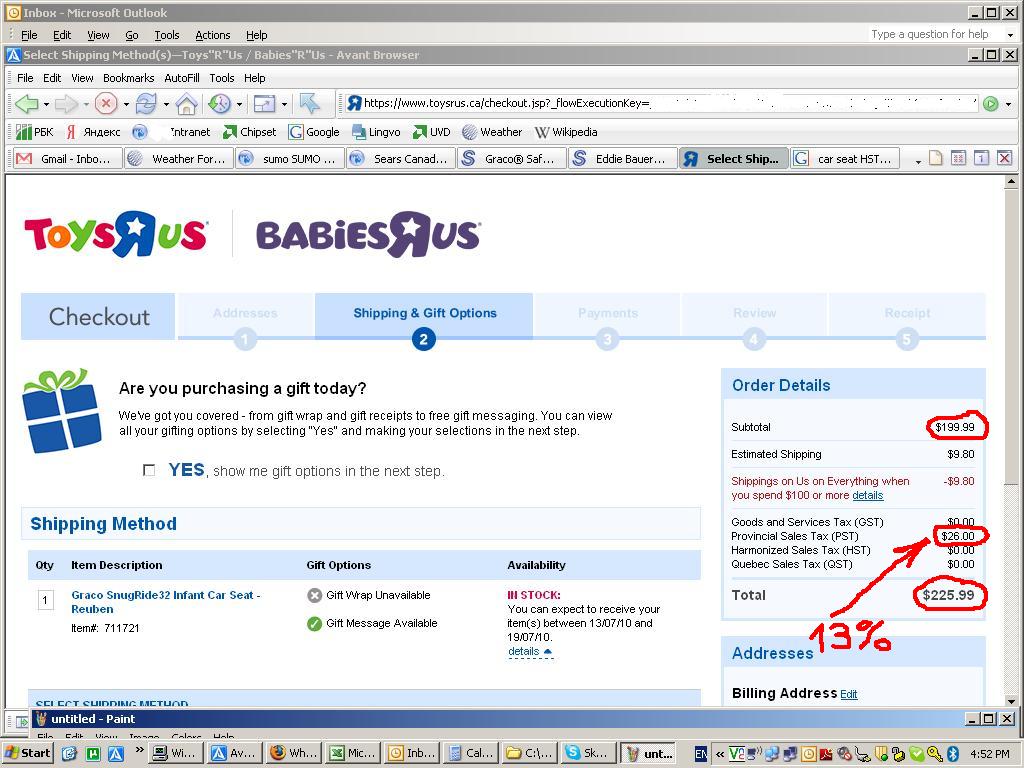Click the taskbar clock showing 4:52 PM

point(989,754)
